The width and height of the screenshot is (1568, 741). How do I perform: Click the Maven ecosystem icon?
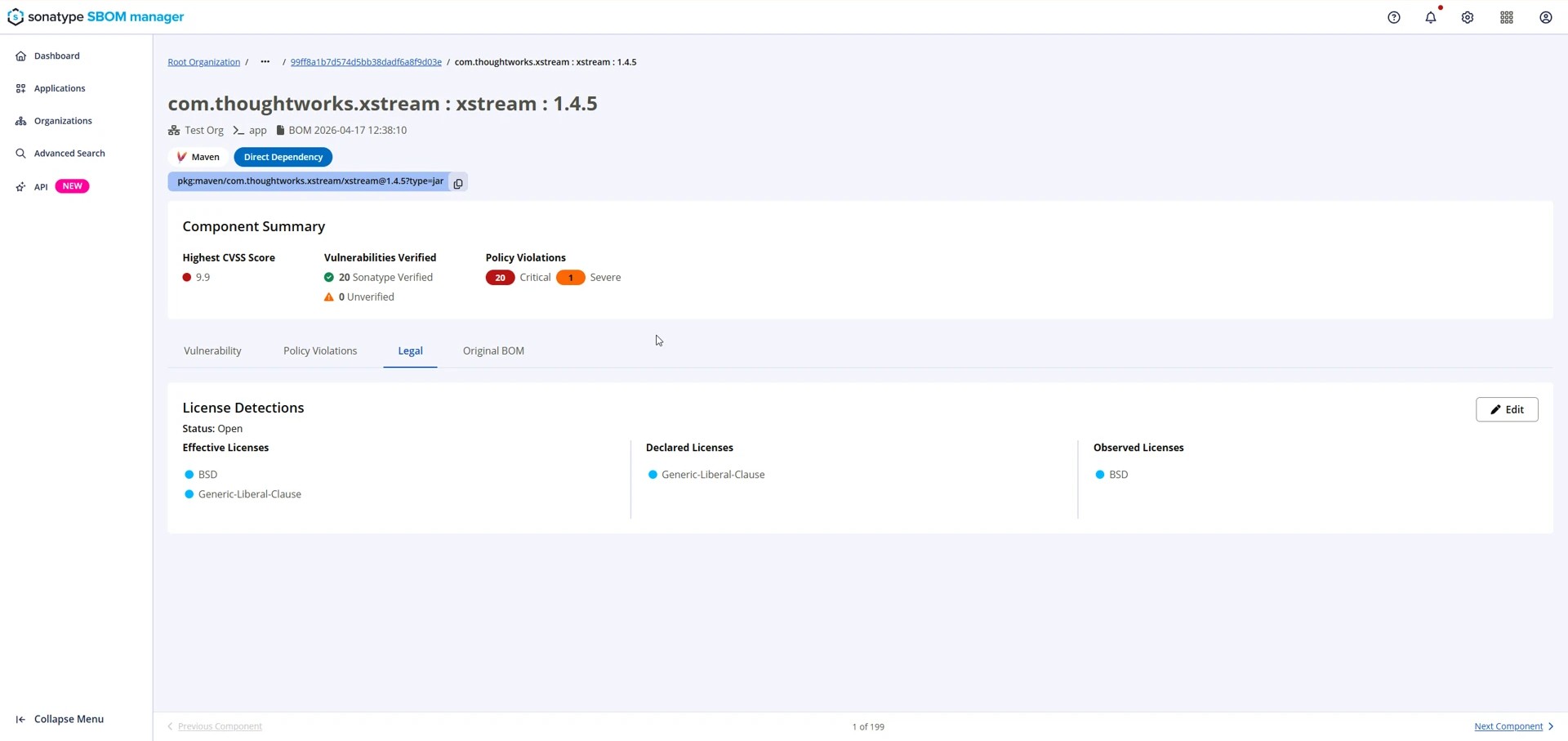point(181,157)
